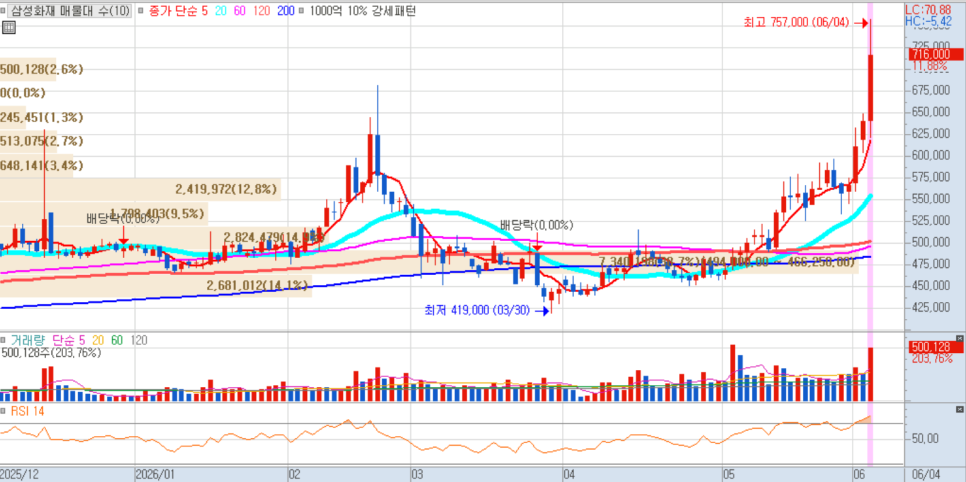Select the RSI 14 indicator label

[x=28, y=411]
